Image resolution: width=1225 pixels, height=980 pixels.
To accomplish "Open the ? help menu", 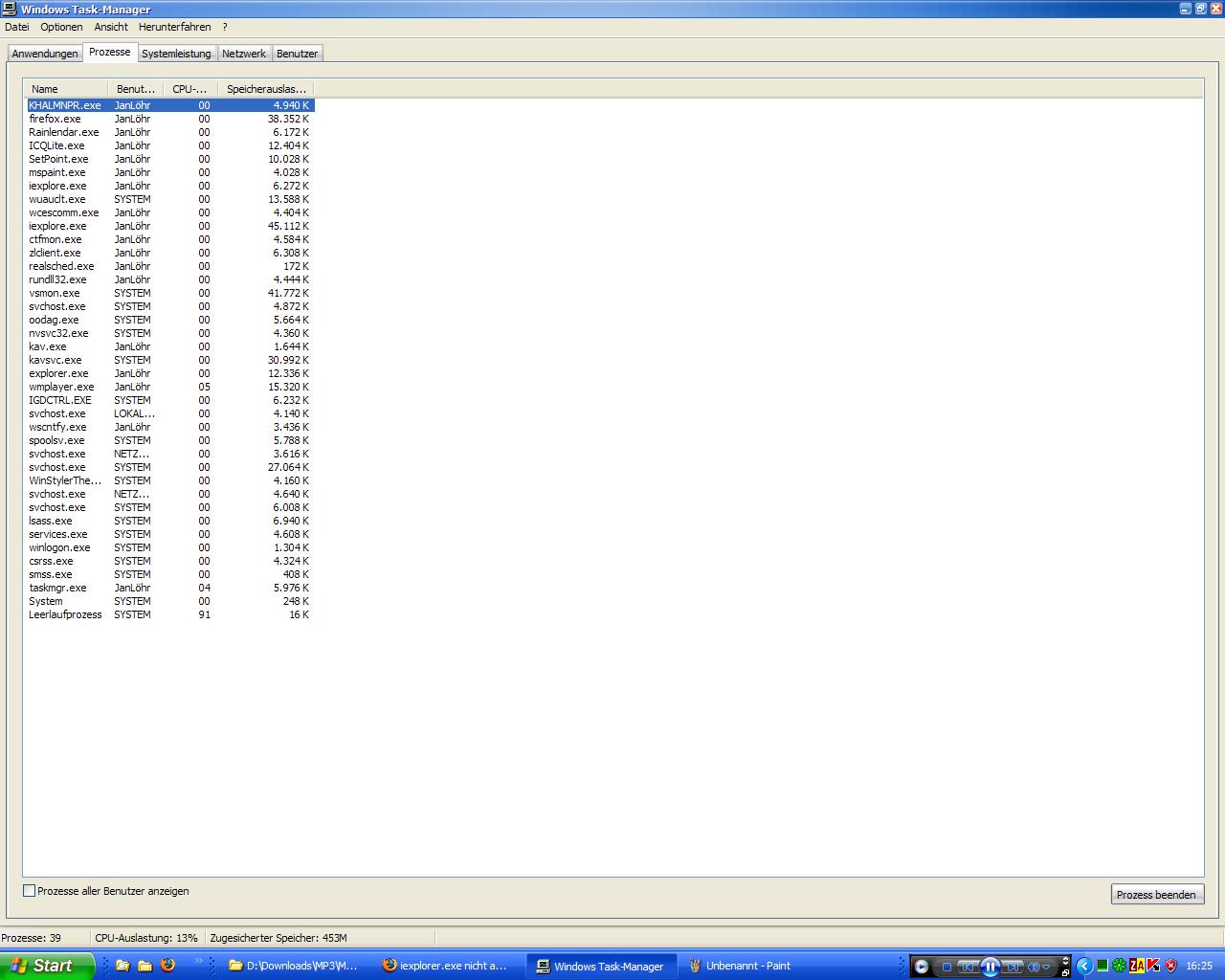I will click(225, 27).
